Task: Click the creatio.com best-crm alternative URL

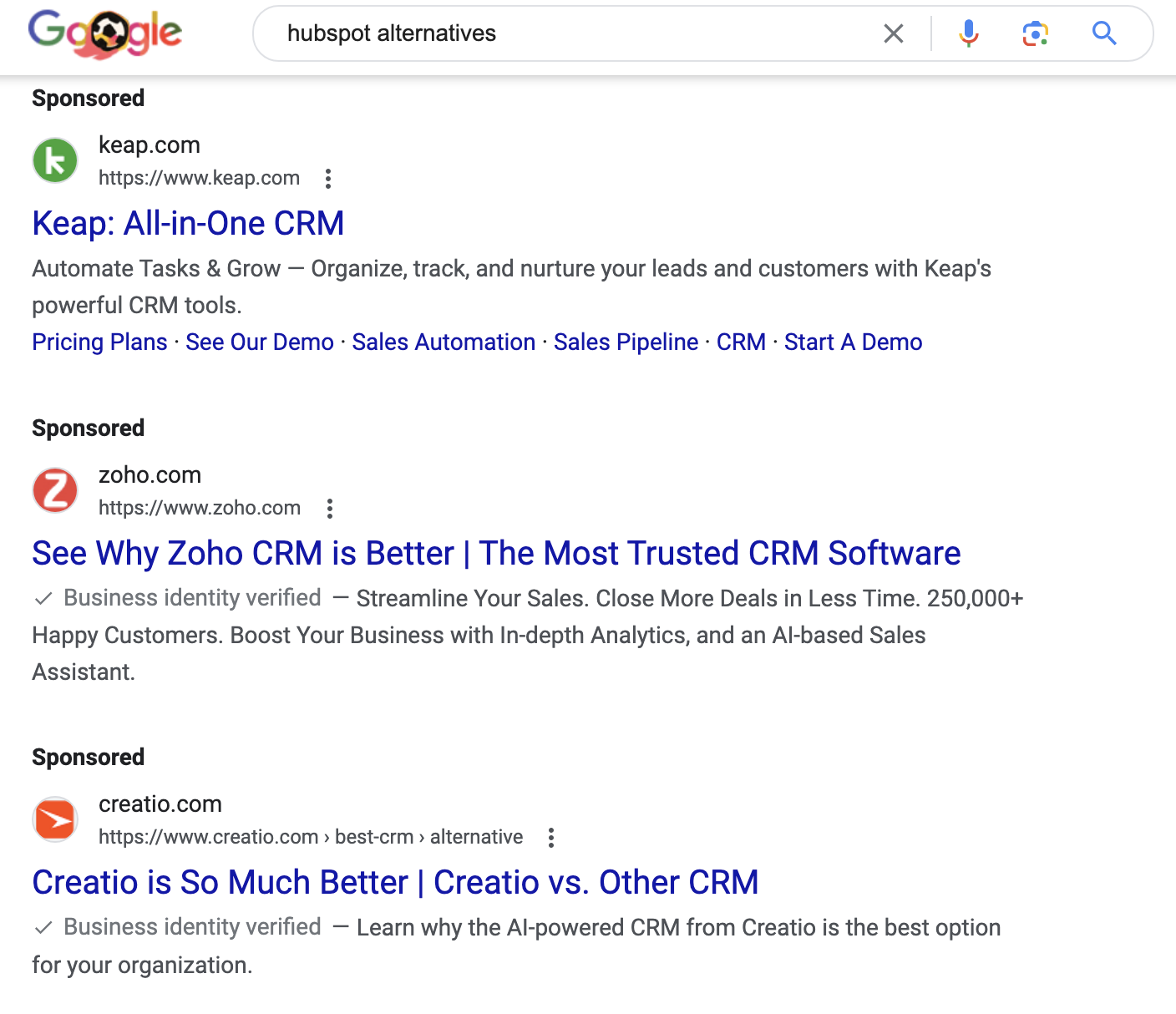Action: coord(311,837)
